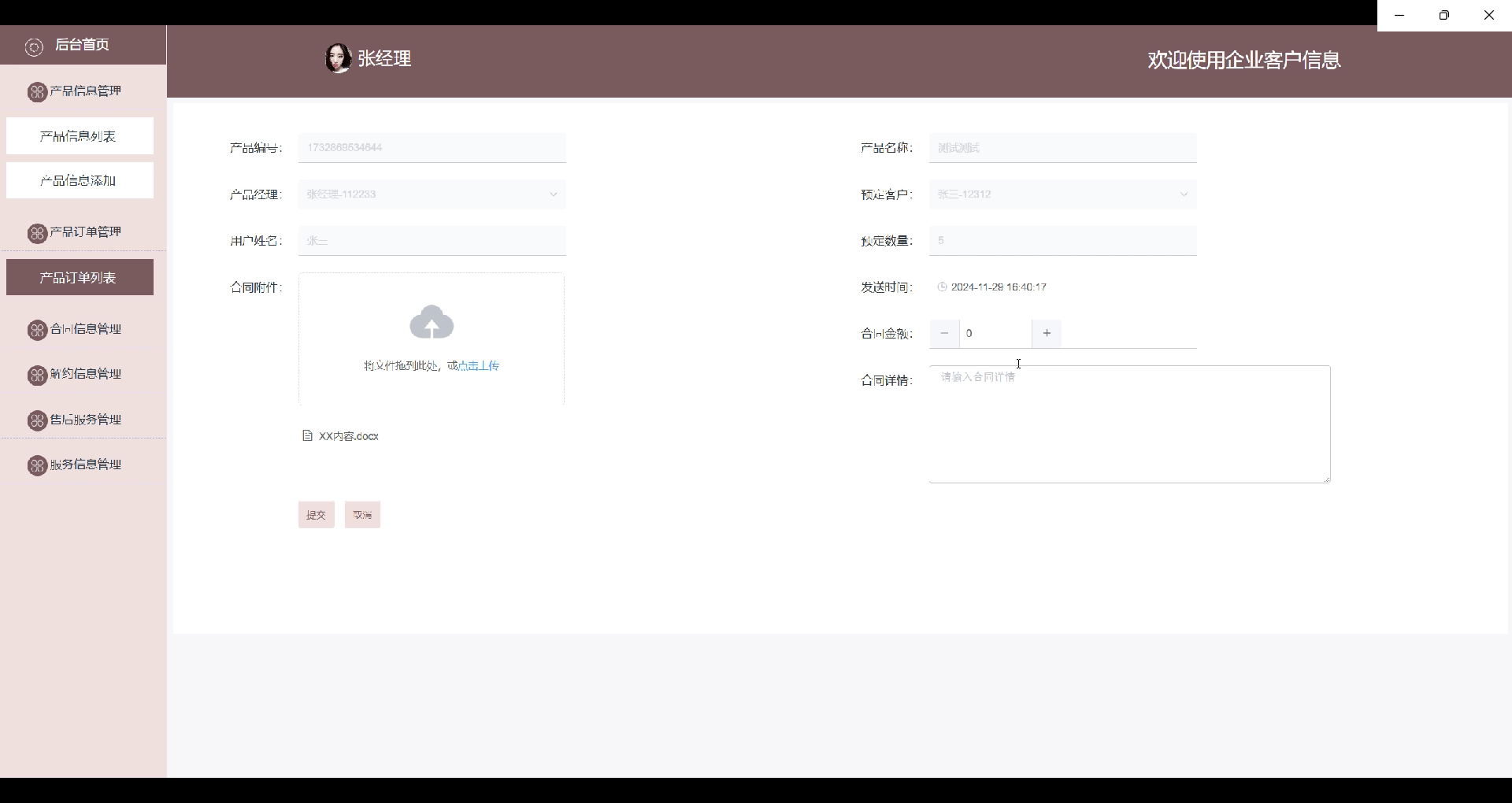Click the 张经理 avatar picture
Image resolution: width=1512 pixels, height=803 pixels.
(339, 58)
